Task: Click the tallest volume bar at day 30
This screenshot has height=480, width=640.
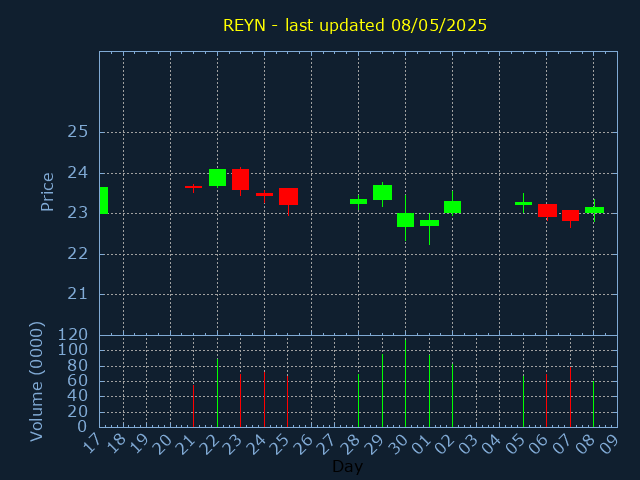Action: [x=405, y=383]
